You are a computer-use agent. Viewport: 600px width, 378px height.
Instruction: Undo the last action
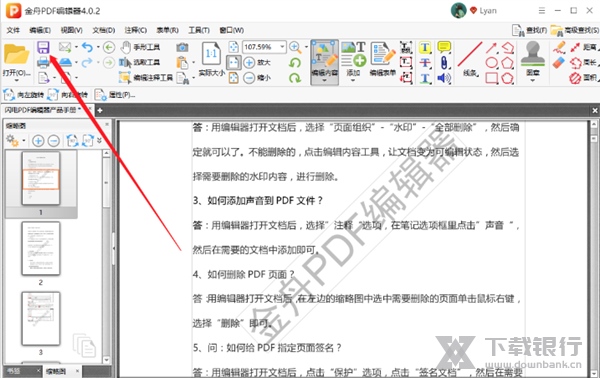click(x=87, y=47)
